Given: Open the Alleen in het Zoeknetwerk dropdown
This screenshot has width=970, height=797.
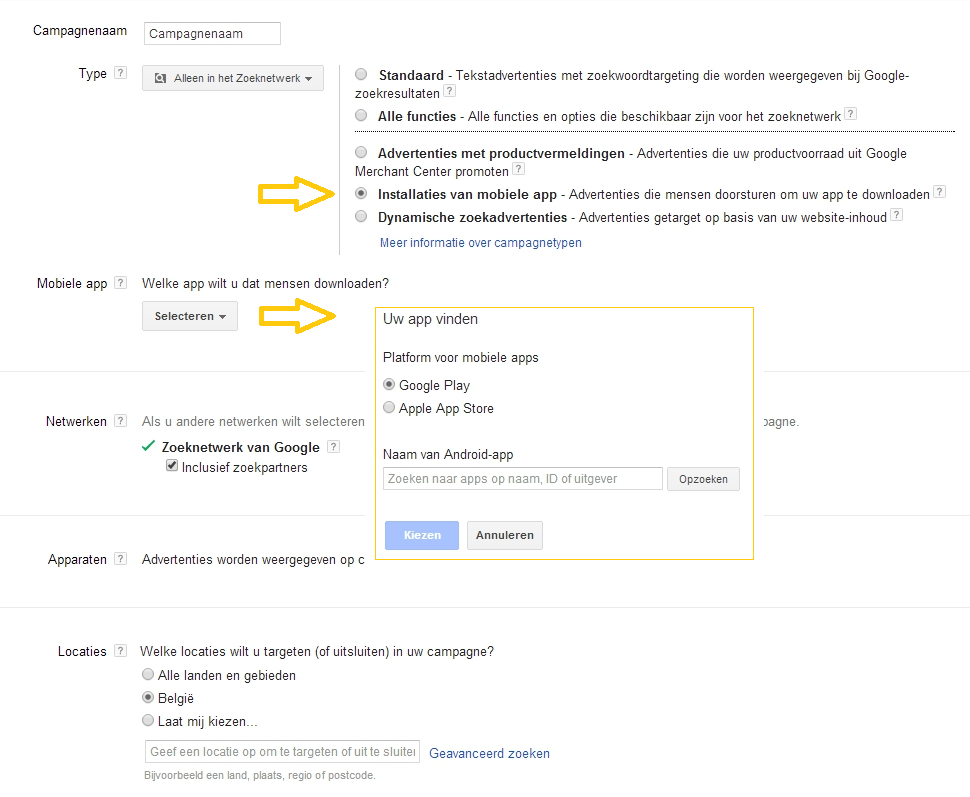Looking at the screenshot, I should pyautogui.click(x=233, y=78).
